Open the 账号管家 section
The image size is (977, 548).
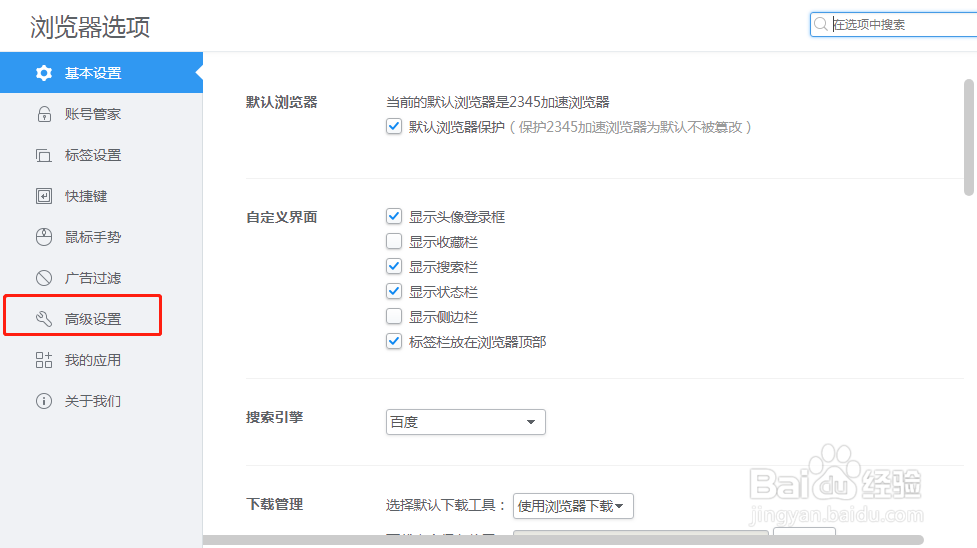click(x=102, y=114)
